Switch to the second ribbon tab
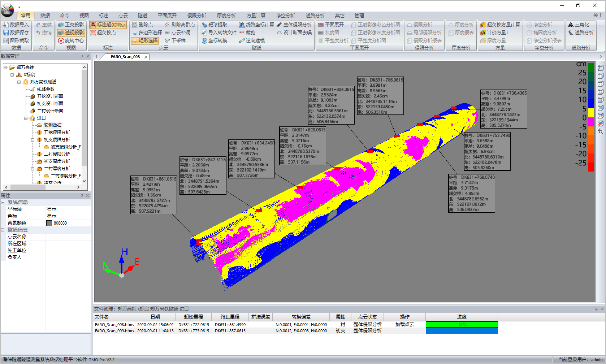The image size is (606, 364). pyautogui.click(x=45, y=15)
